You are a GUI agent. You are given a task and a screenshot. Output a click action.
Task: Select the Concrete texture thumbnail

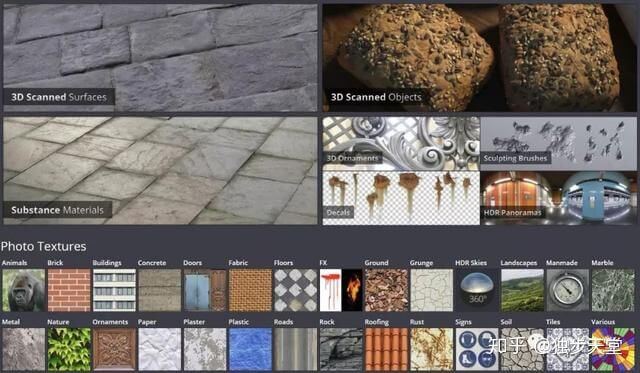(x=160, y=290)
